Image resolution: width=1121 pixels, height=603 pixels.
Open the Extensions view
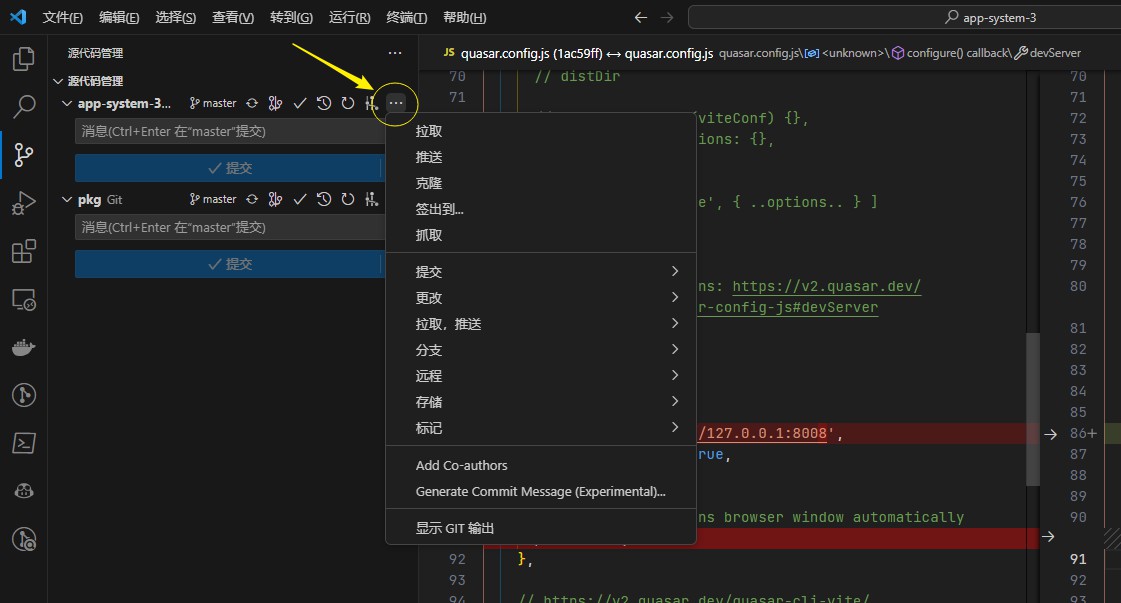pyautogui.click(x=23, y=251)
